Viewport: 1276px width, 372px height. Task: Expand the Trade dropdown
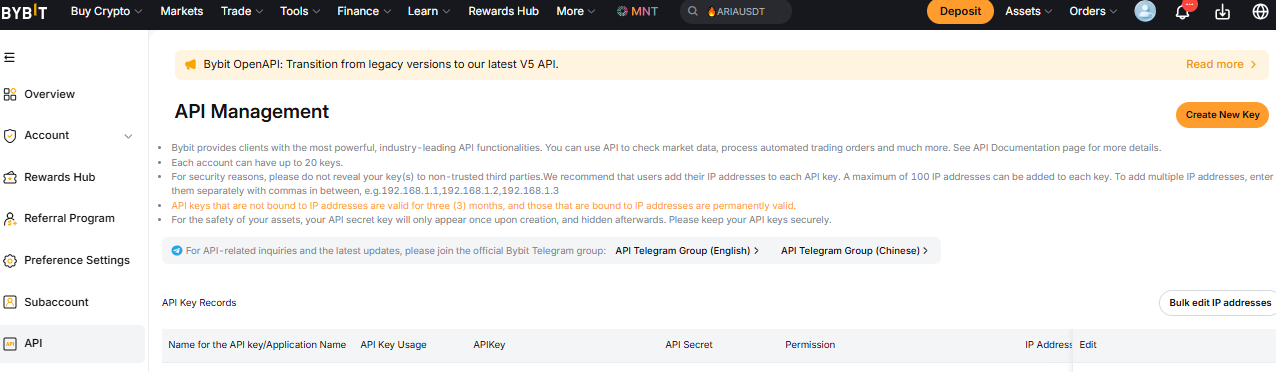pyautogui.click(x=242, y=12)
